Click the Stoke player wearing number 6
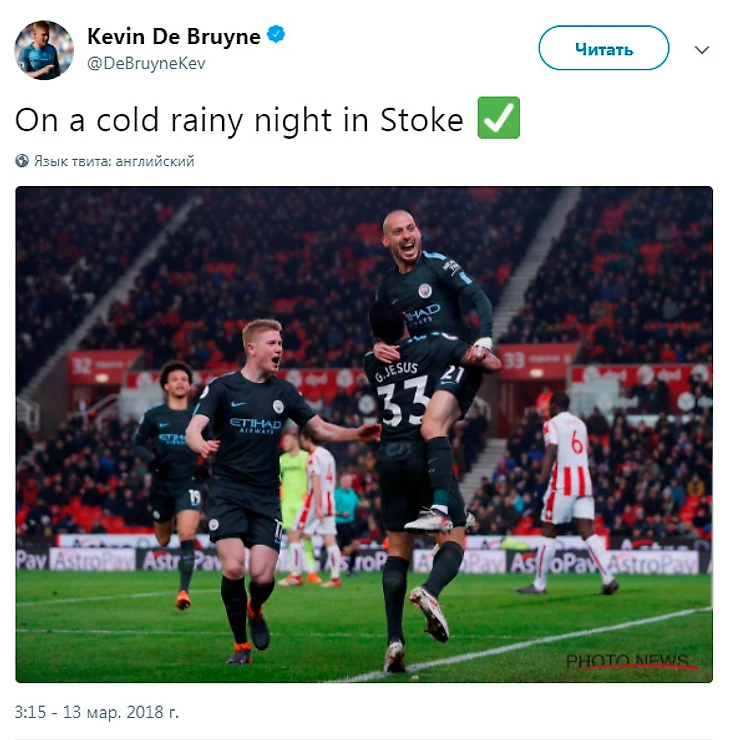The width and height of the screenshot is (730, 740). tap(566, 491)
